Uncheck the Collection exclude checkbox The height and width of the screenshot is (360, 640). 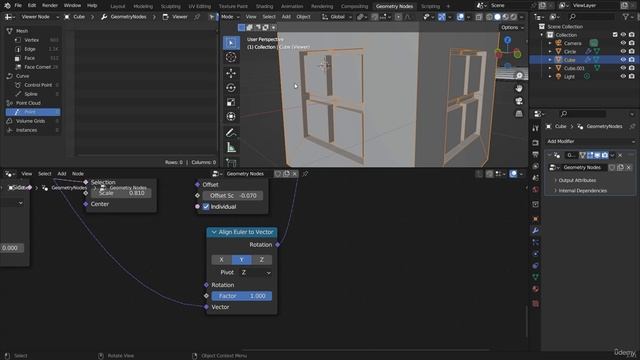point(615,35)
